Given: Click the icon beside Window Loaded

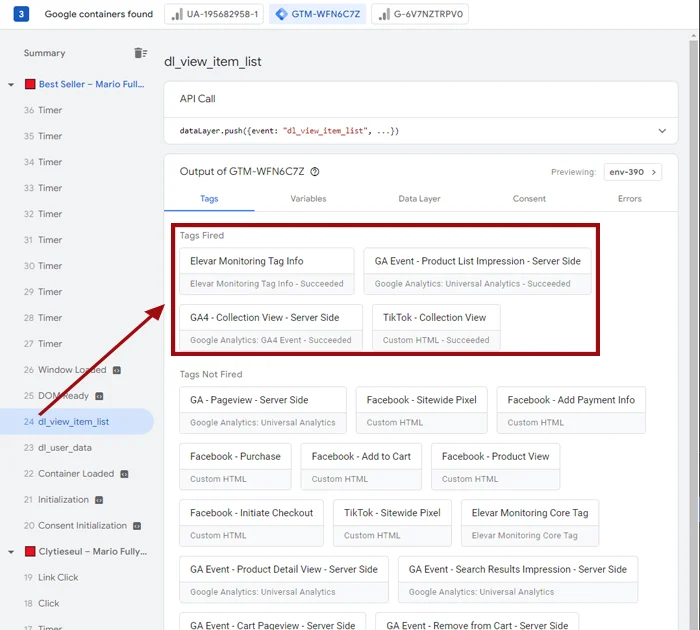Looking at the screenshot, I should click(x=117, y=370).
